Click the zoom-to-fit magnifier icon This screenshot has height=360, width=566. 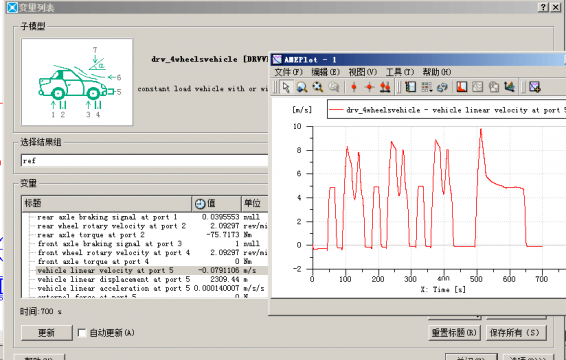click(x=317, y=87)
